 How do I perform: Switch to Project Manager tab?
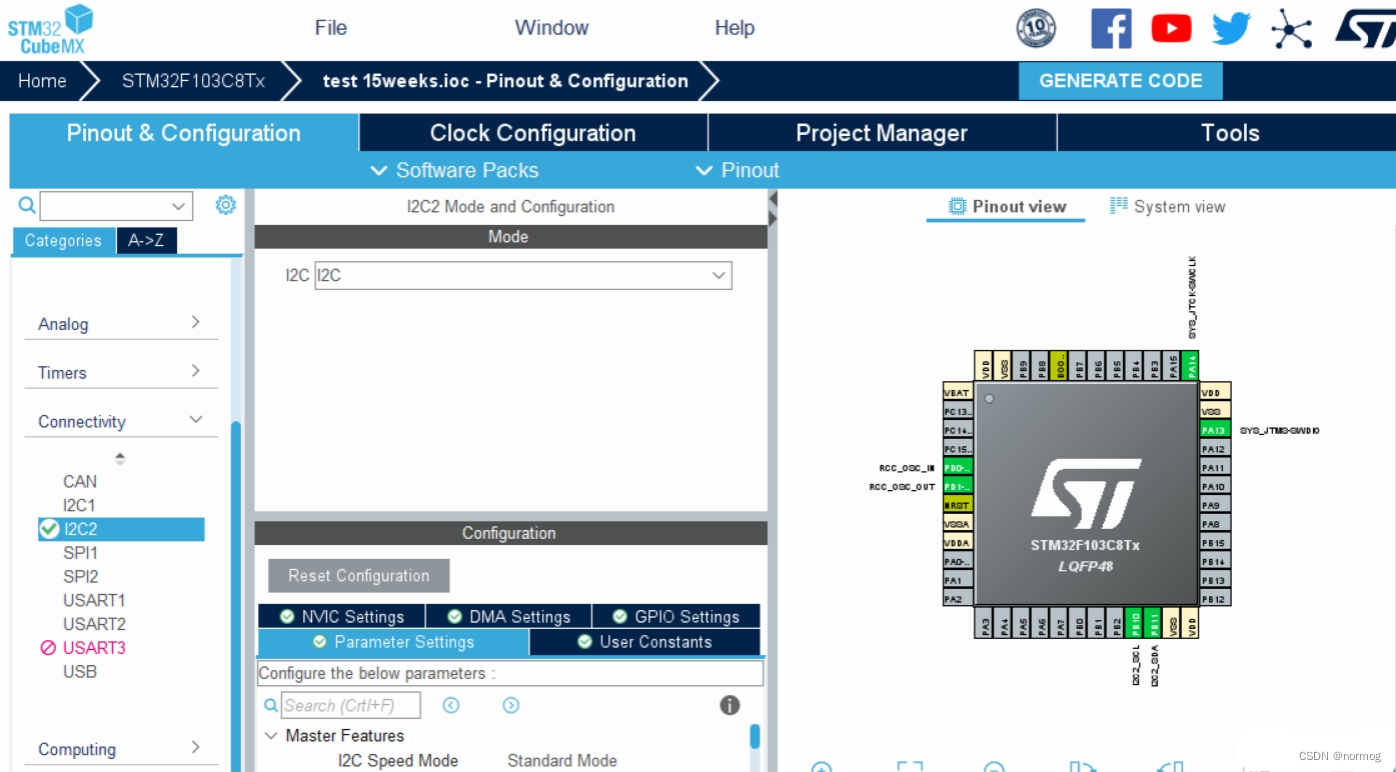click(882, 133)
